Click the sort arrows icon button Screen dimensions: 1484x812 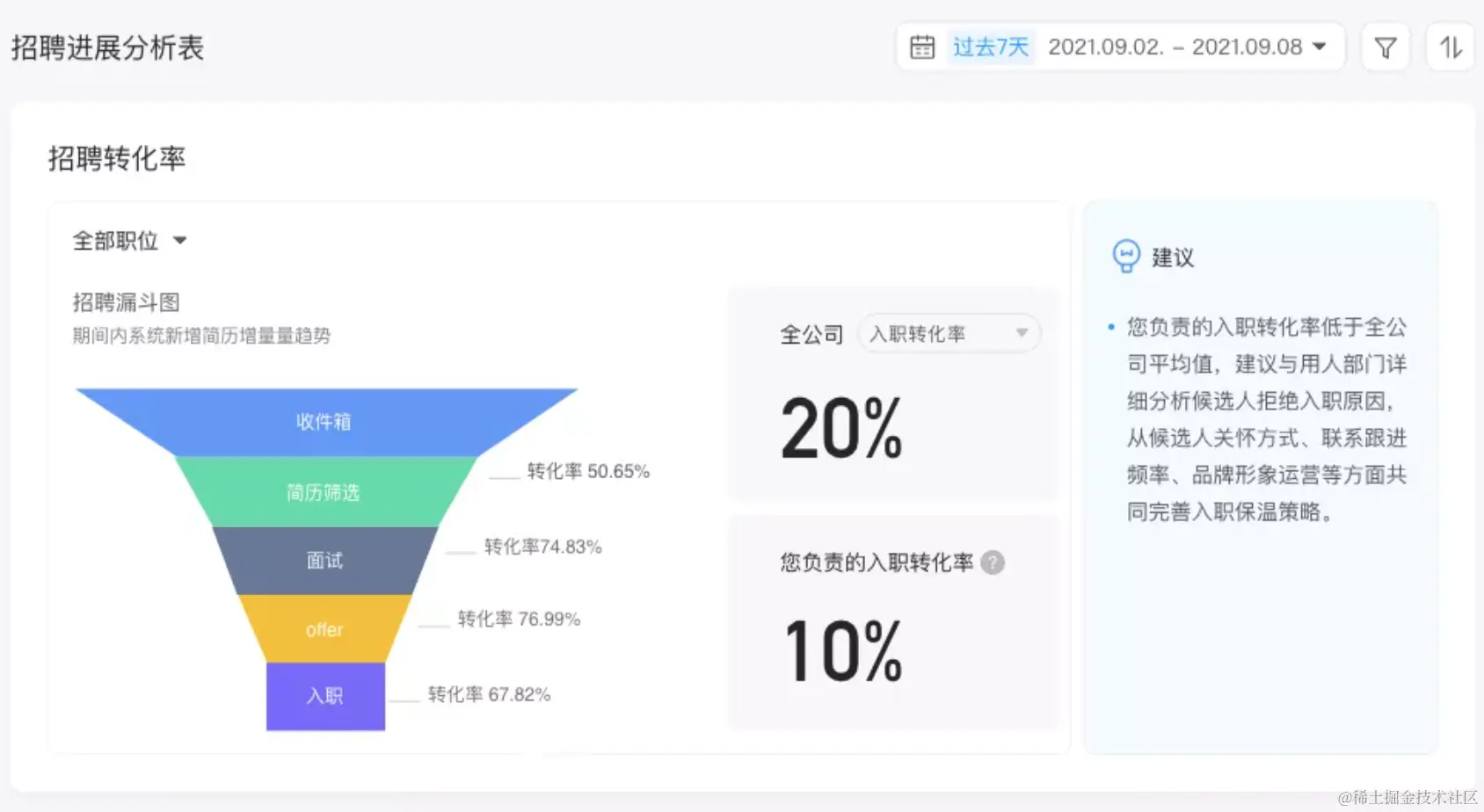coord(1450,47)
